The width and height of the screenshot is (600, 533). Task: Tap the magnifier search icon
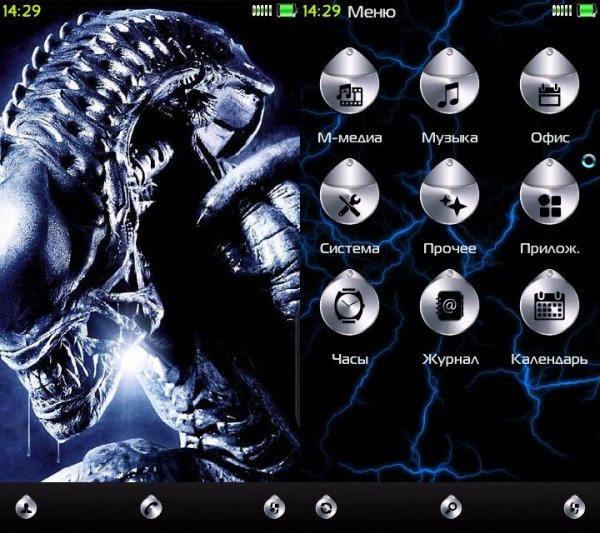click(451, 507)
